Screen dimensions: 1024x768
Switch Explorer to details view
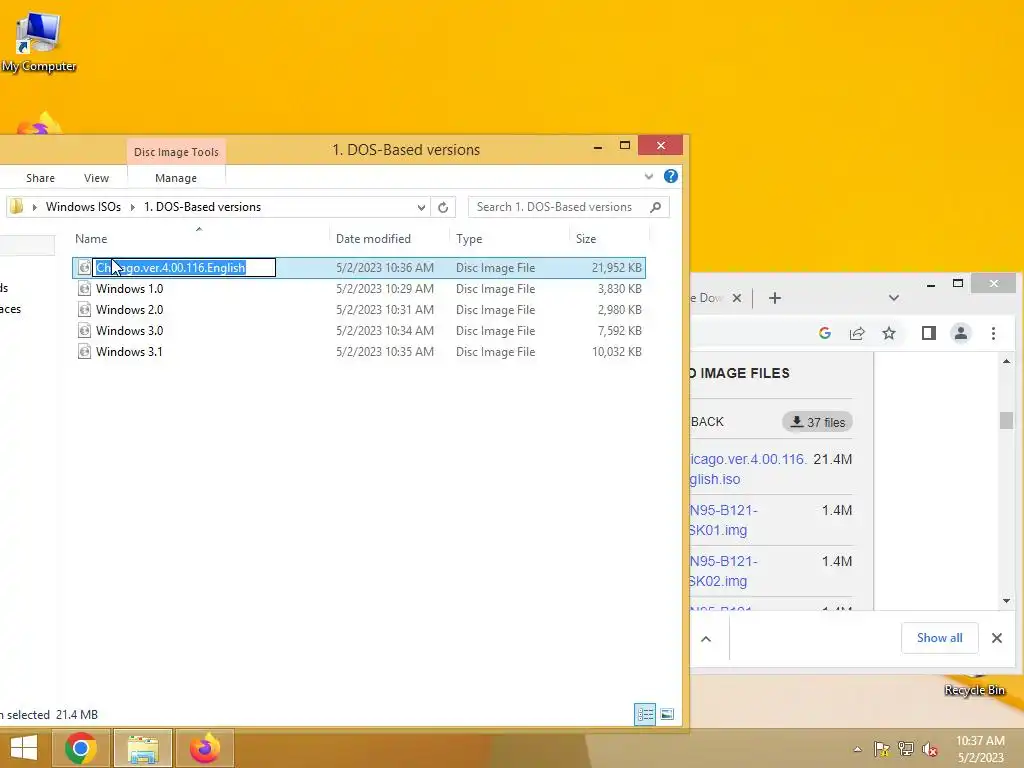tap(645, 714)
